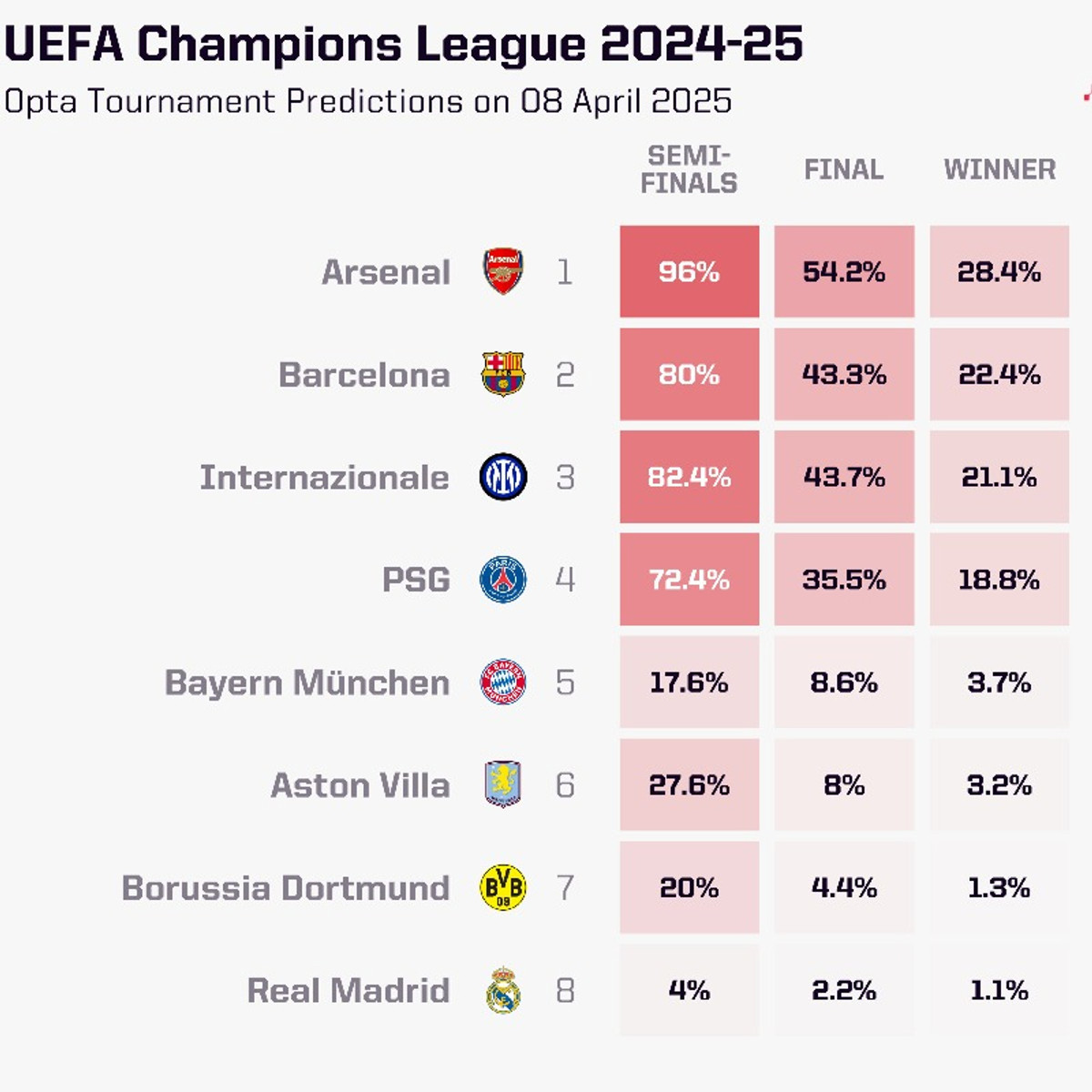The height and width of the screenshot is (1092, 1092).
Task: Click Arsenal's 96% semi-finals cell
Action: 689,272
